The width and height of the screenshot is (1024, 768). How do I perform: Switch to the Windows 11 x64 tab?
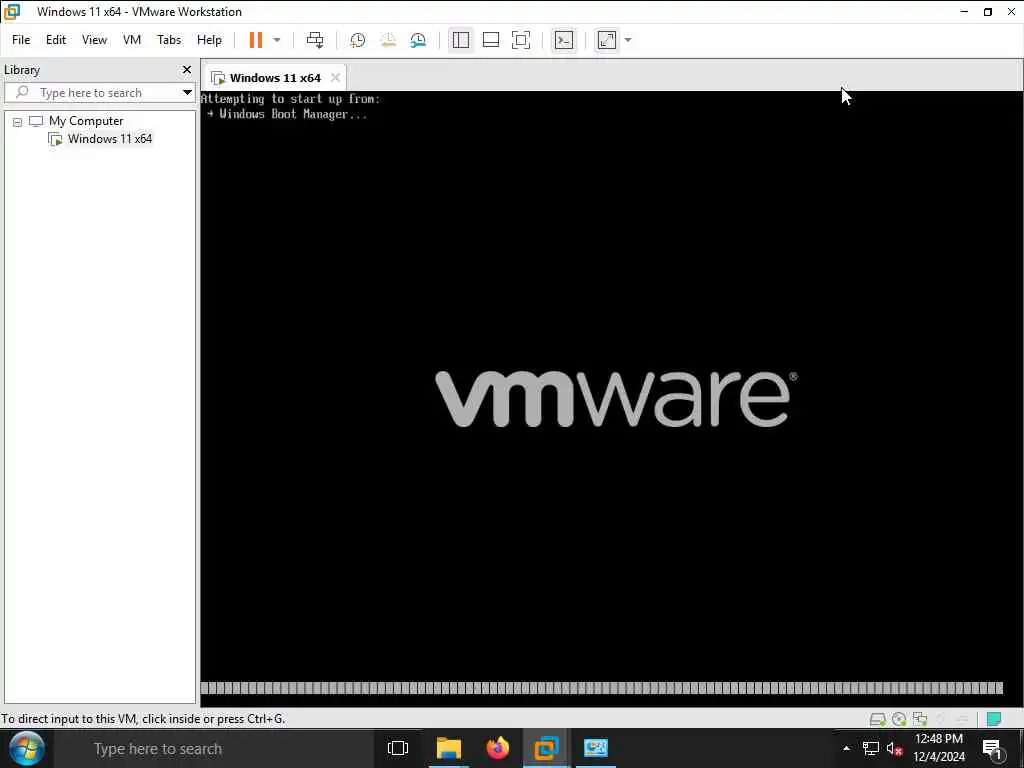click(x=275, y=78)
